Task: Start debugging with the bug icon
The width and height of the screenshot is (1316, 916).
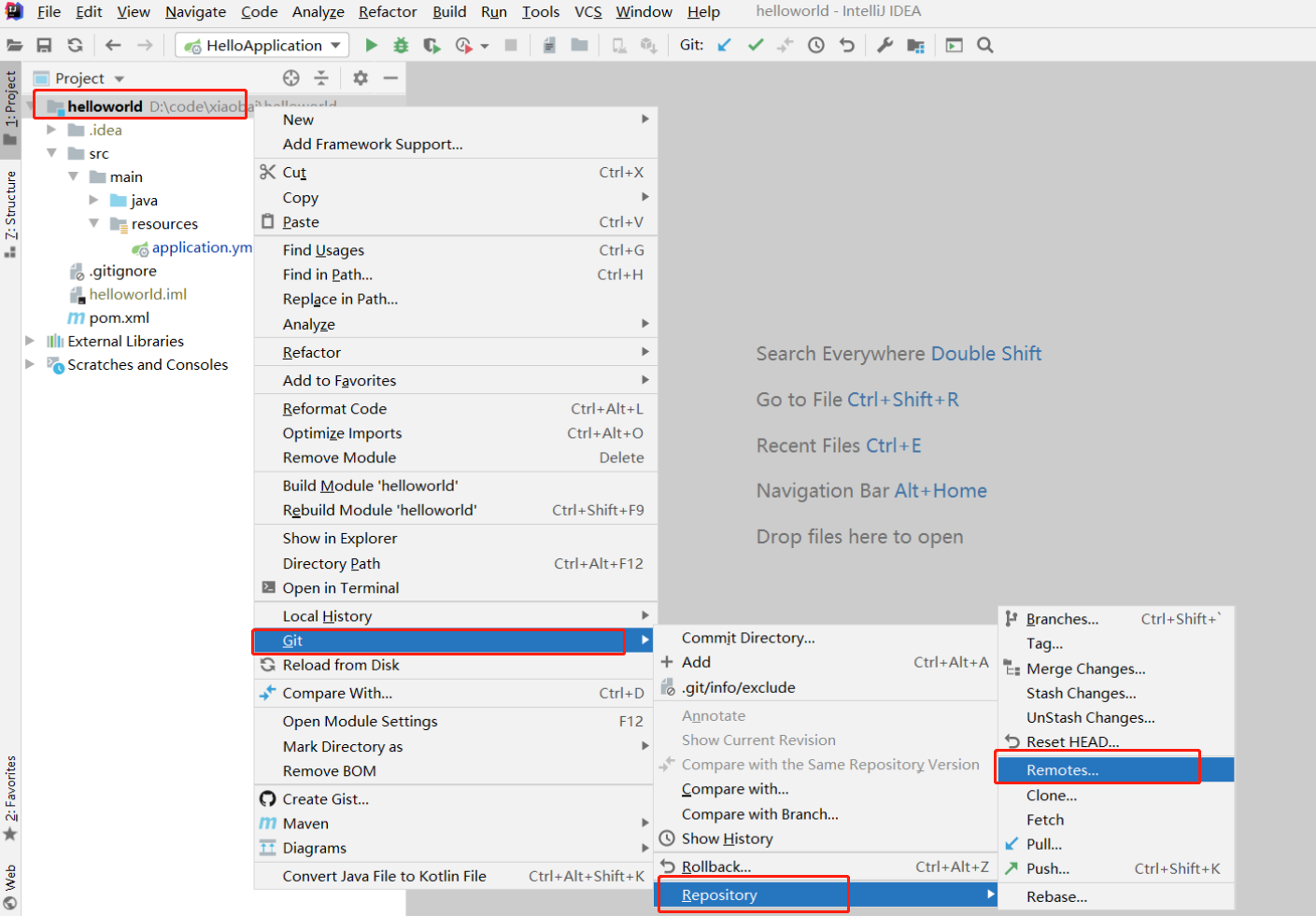Action: click(401, 45)
